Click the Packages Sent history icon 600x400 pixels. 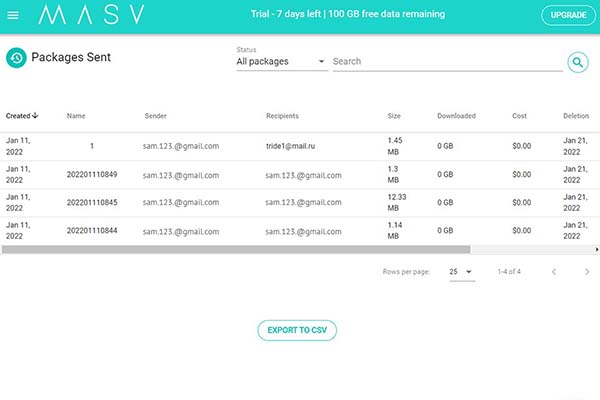tap(16, 58)
